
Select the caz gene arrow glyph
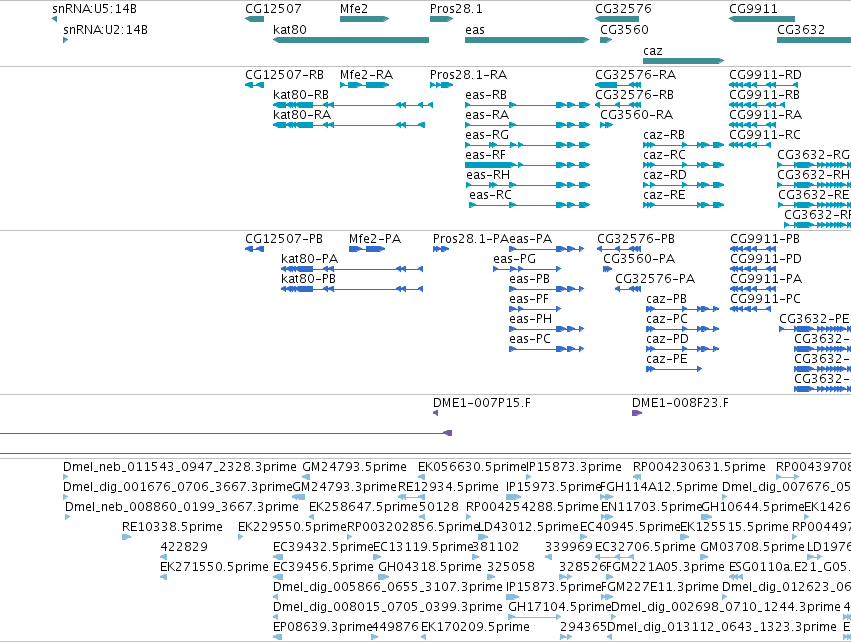pos(683,61)
